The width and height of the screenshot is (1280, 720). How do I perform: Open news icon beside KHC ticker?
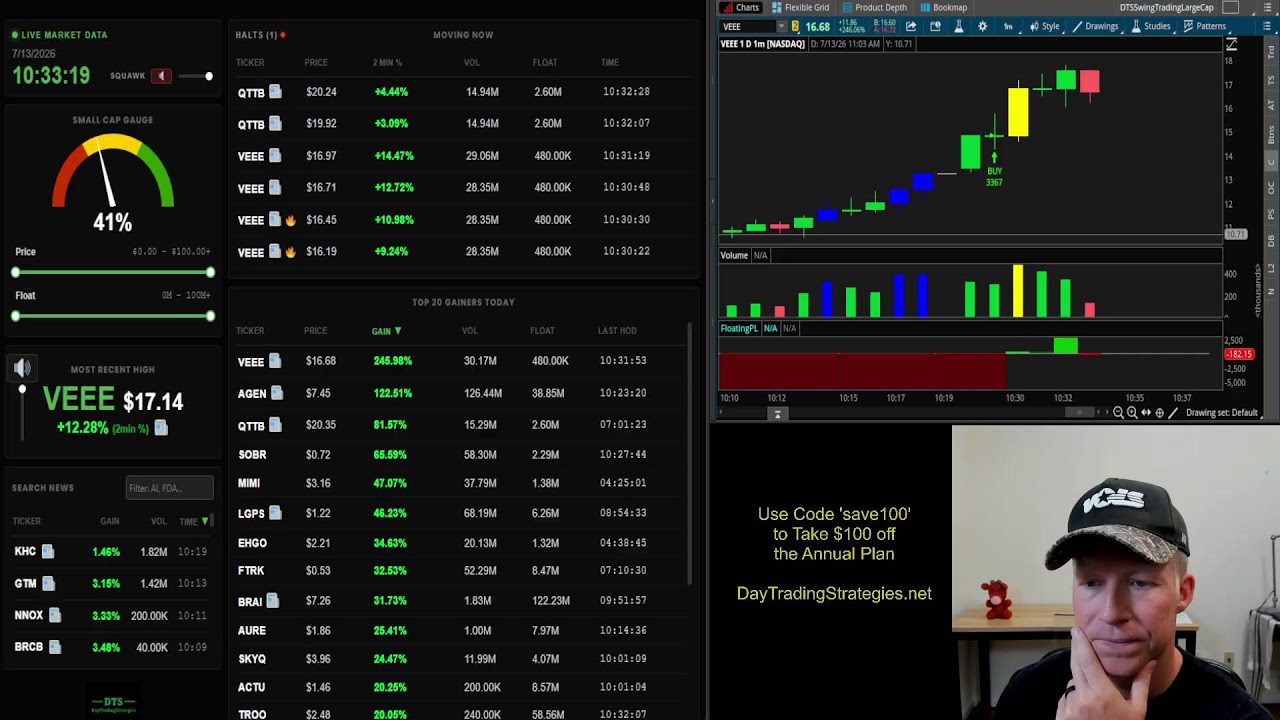click(x=48, y=551)
